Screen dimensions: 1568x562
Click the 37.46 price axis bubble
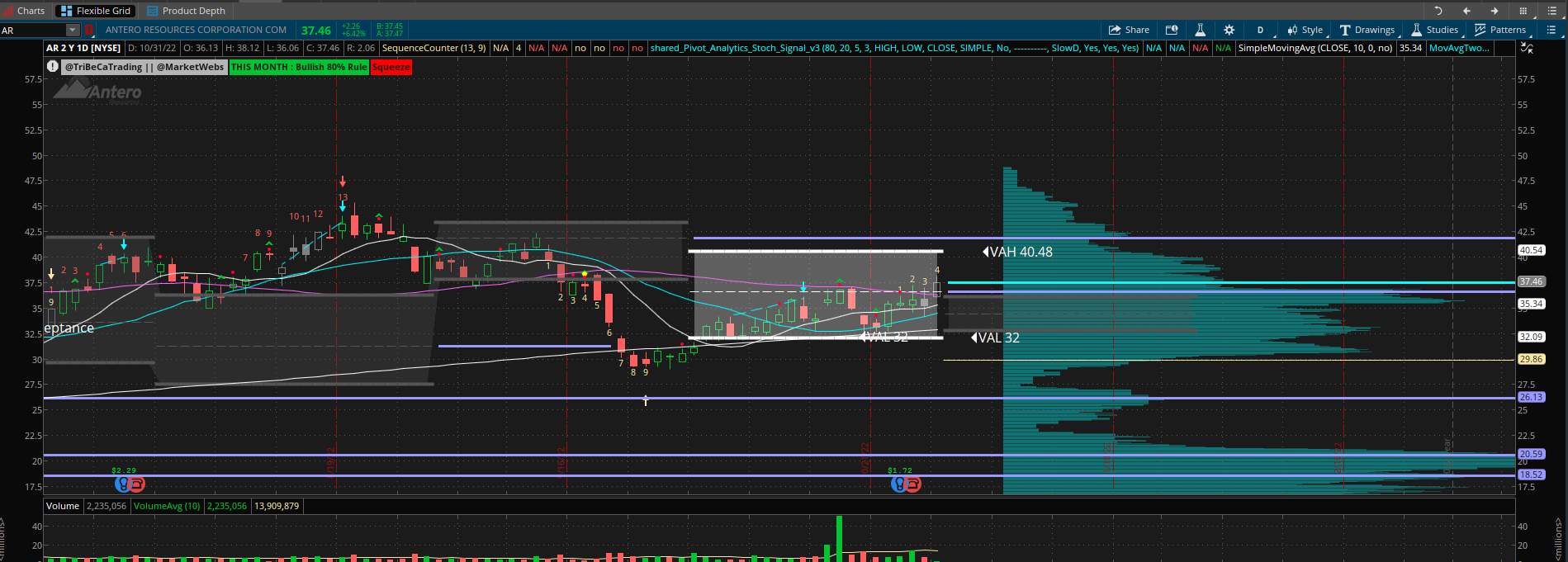pos(1531,281)
